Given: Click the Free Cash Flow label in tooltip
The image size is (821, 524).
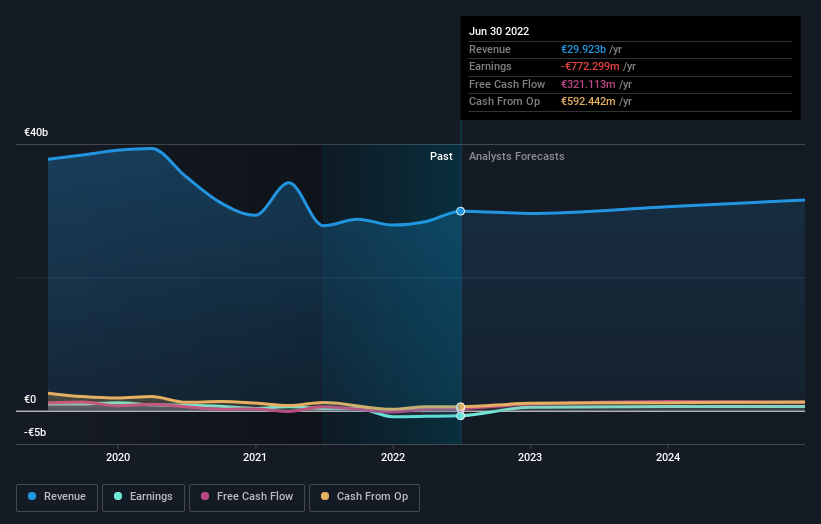Looking at the screenshot, I should pyautogui.click(x=507, y=84).
